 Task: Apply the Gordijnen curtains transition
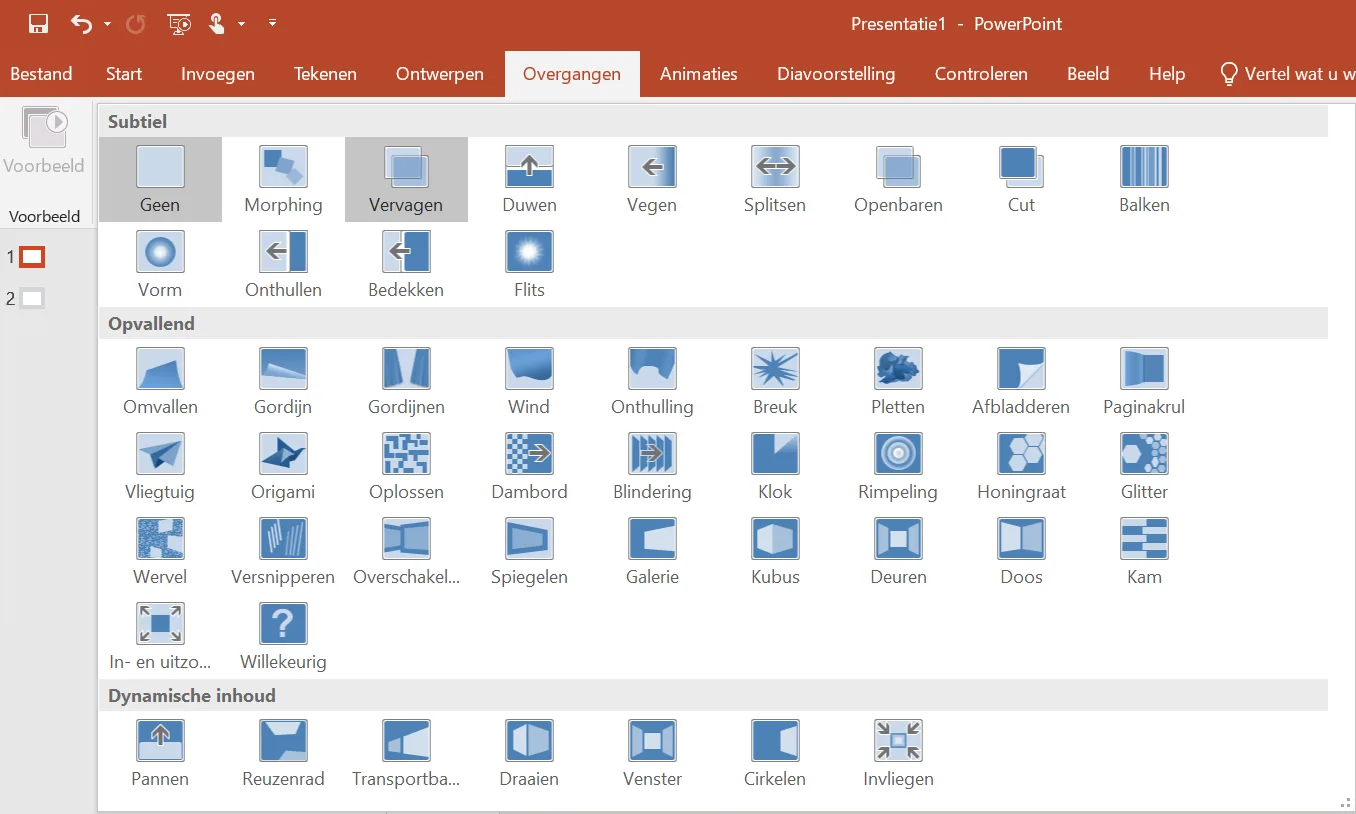pos(406,381)
